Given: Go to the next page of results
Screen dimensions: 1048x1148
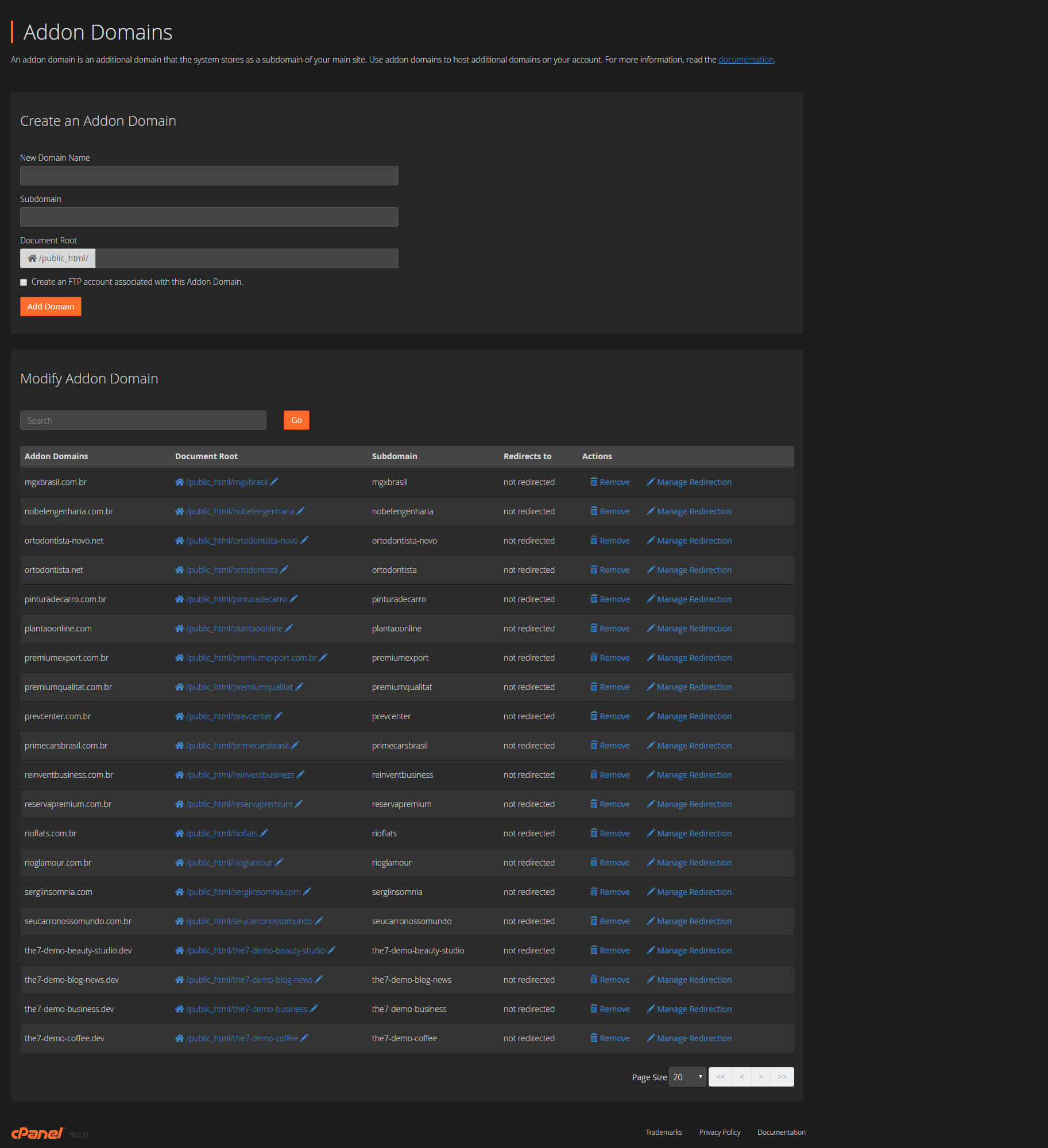Looking at the screenshot, I should click(x=760, y=1077).
